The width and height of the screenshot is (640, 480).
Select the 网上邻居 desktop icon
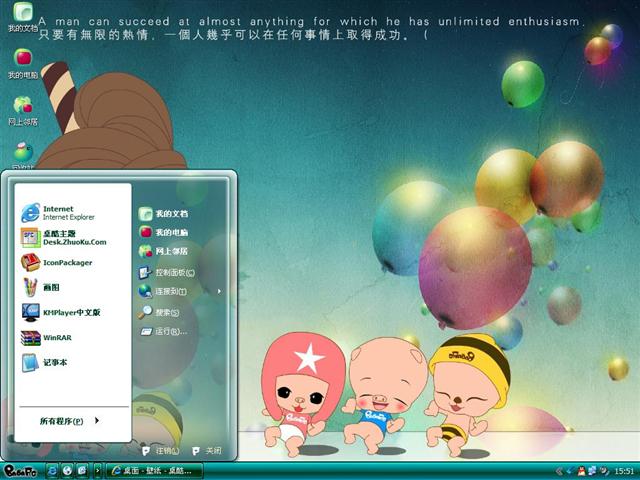click(x=22, y=109)
